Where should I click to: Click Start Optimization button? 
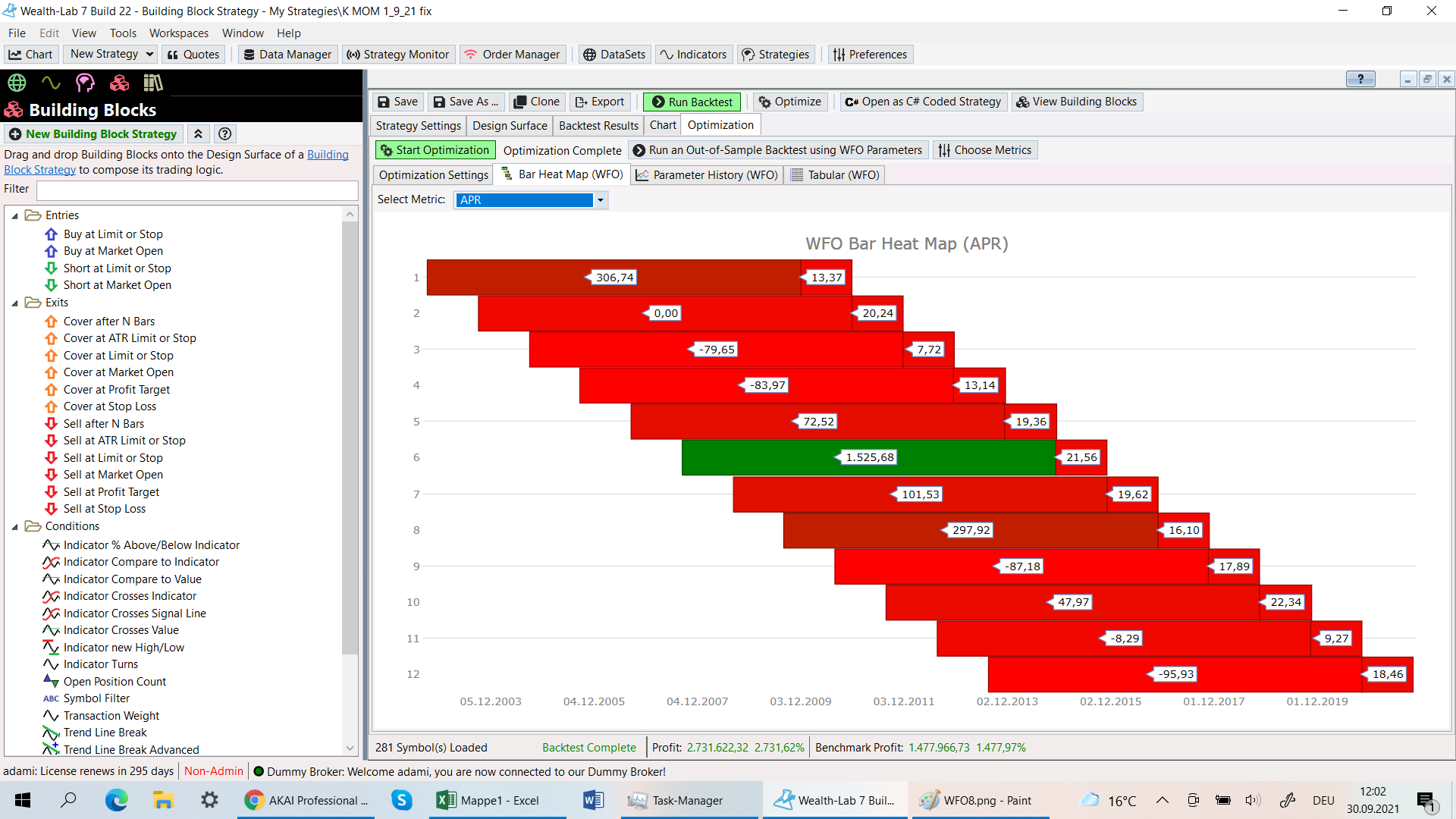click(x=435, y=150)
